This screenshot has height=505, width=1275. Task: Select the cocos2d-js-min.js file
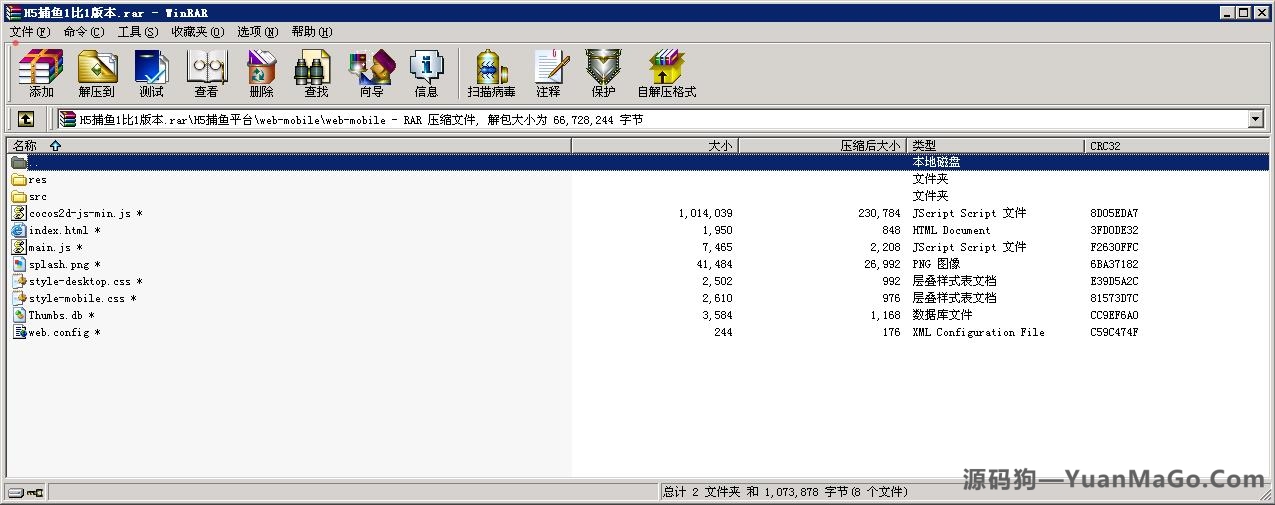point(79,214)
